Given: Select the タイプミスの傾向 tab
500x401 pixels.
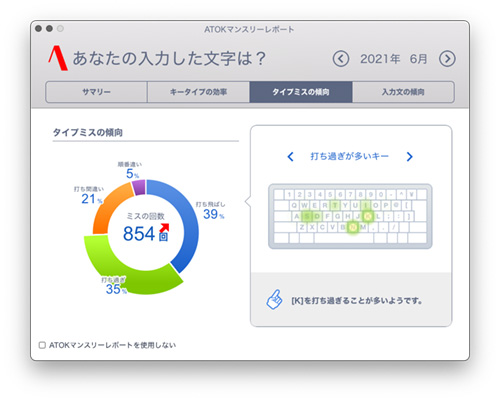Looking at the screenshot, I should tap(301, 92).
